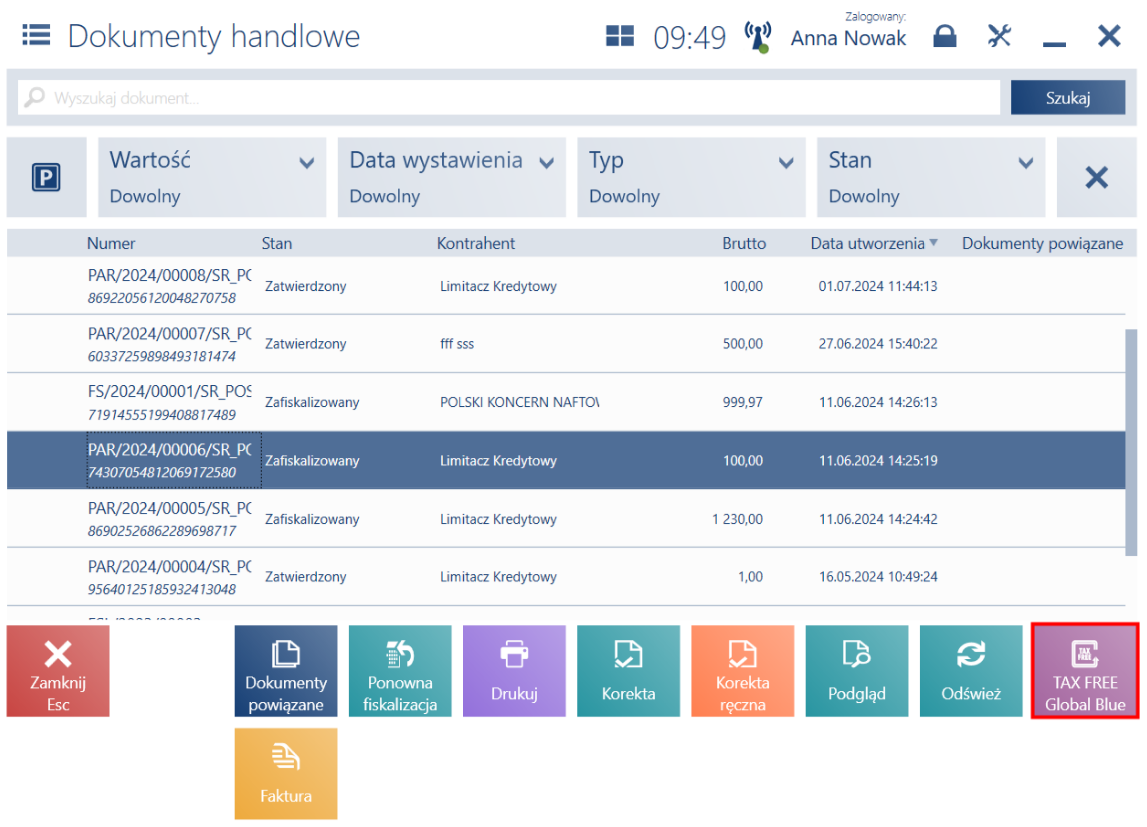
Task: Open the Stan filter dropdown
Action: pyautogui.click(x=930, y=177)
